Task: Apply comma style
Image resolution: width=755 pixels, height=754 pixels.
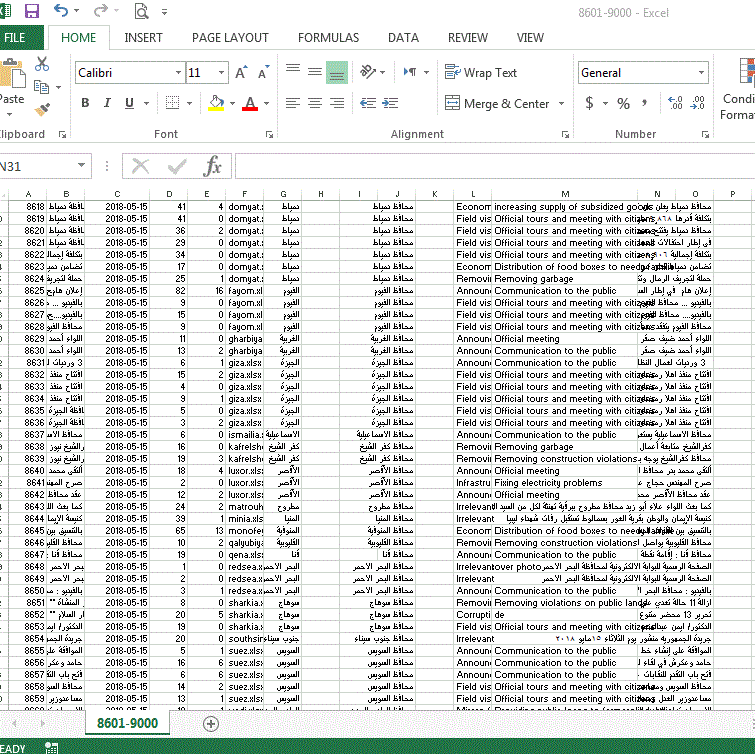Action: point(644,103)
